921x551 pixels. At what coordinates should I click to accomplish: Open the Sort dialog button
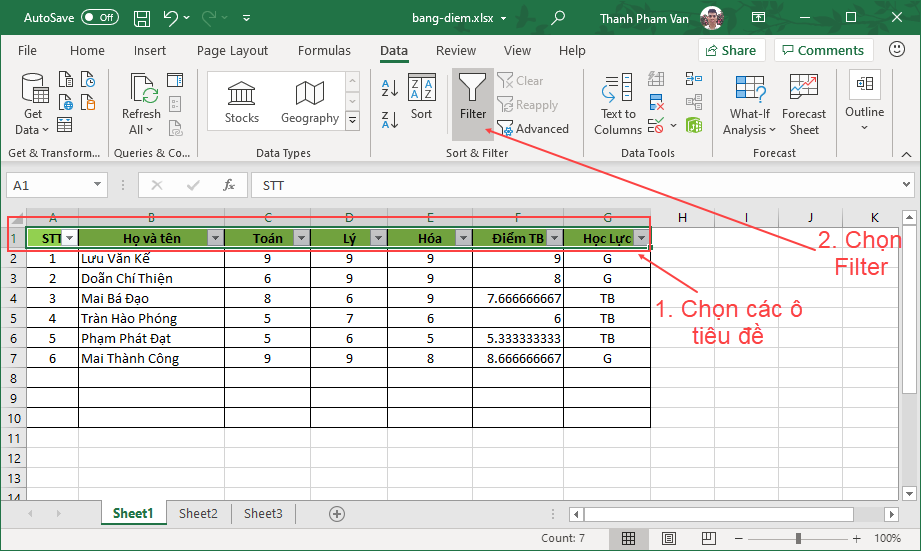click(x=421, y=97)
